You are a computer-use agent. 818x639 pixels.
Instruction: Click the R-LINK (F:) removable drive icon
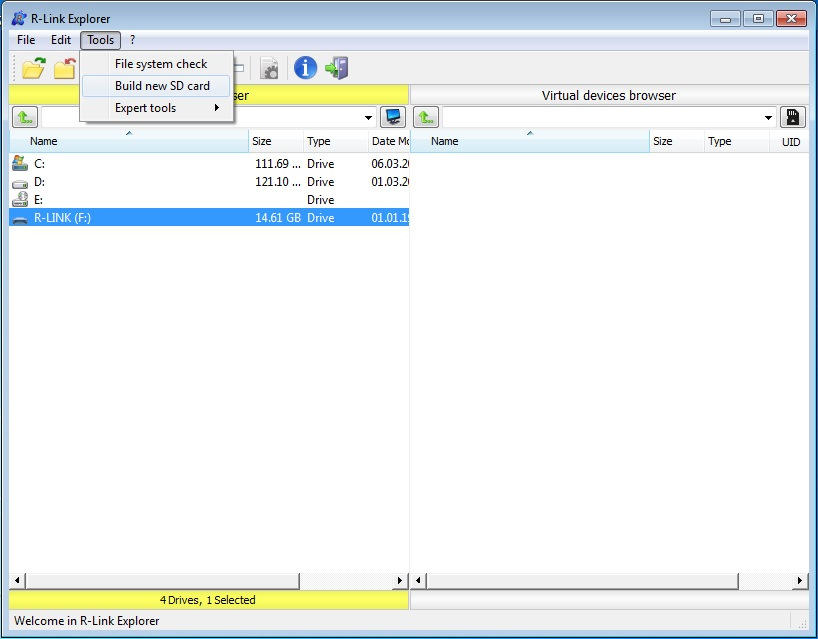pyautogui.click(x=20, y=219)
